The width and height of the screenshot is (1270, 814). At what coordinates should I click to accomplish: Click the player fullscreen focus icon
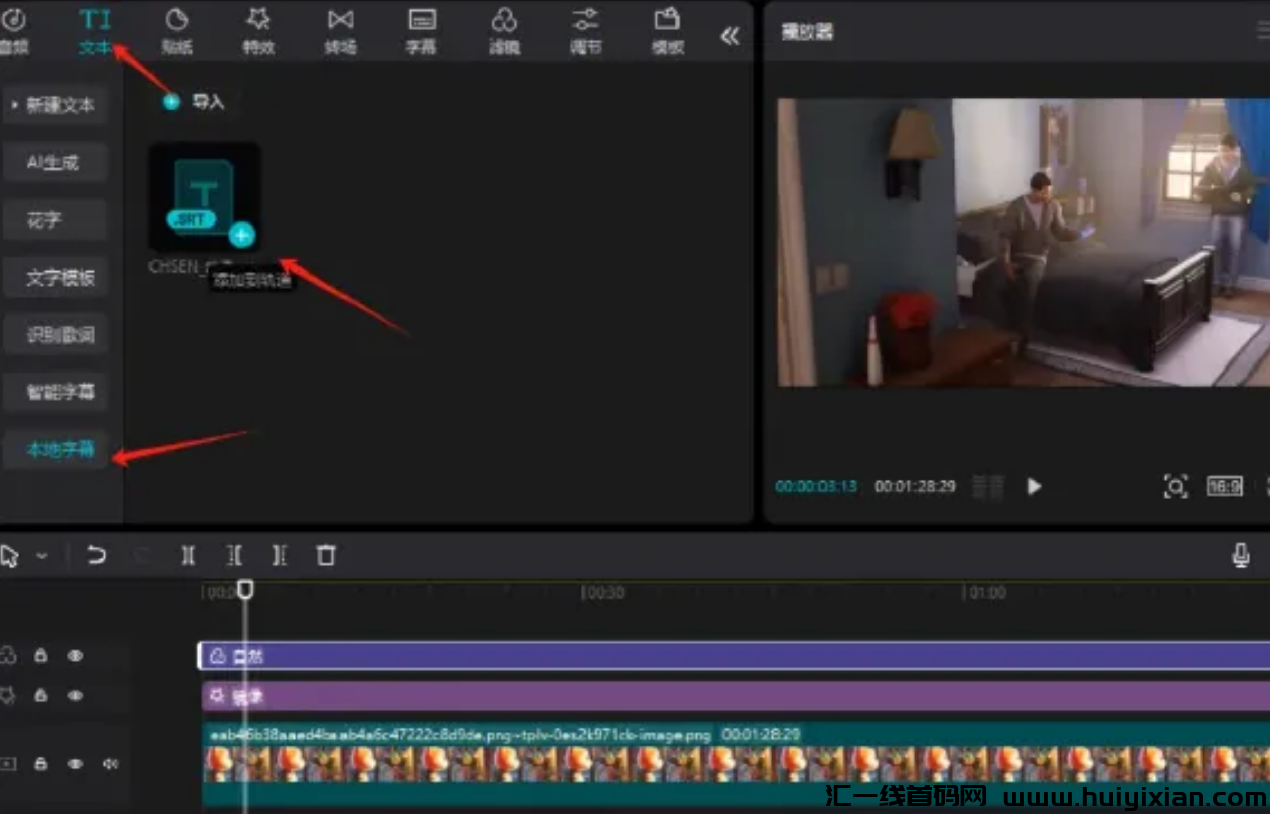coord(1175,487)
